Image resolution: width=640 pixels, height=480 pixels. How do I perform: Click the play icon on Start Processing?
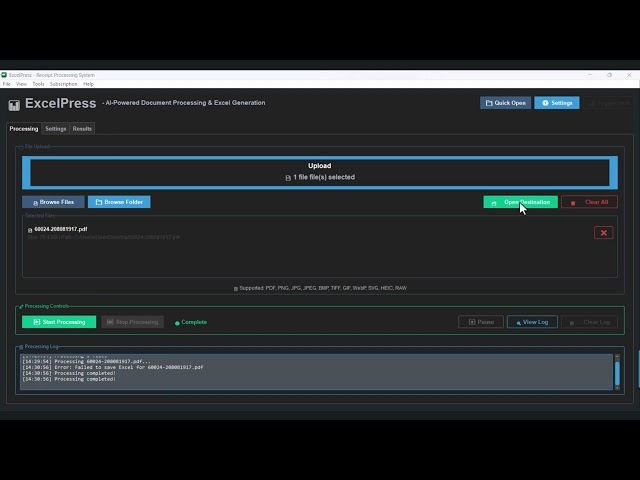(37, 322)
